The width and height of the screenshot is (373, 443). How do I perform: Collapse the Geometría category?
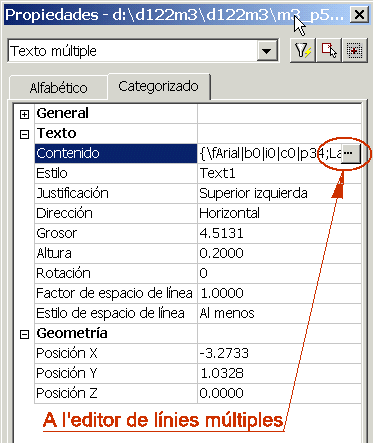click(24, 334)
